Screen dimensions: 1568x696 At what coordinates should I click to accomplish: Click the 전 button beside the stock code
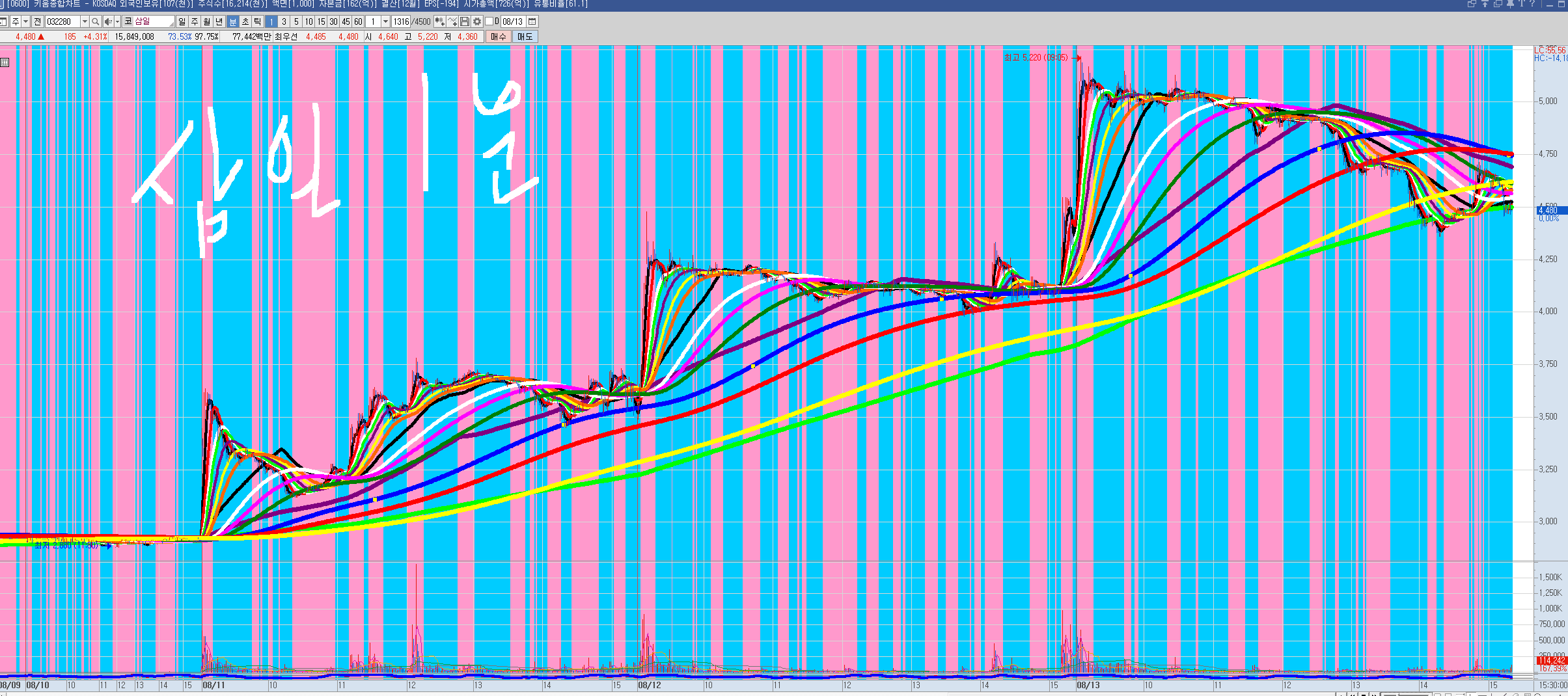coord(37,21)
